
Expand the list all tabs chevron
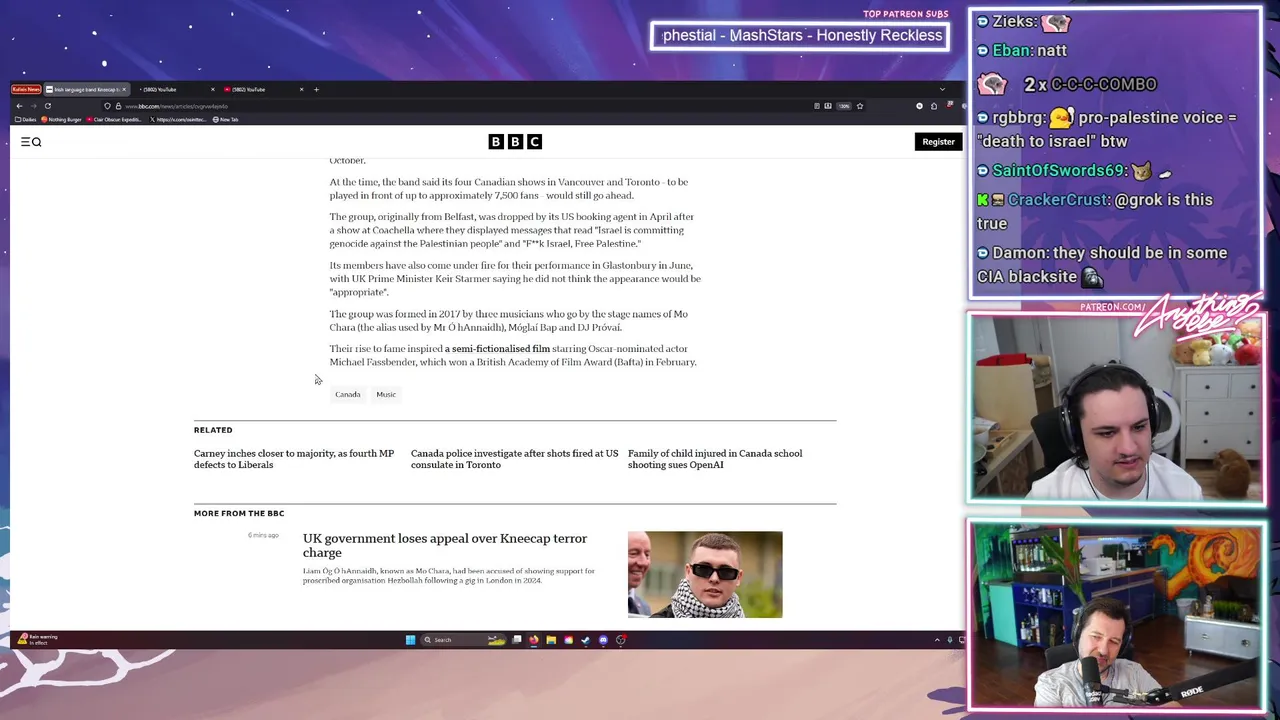(x=942, y=89)
